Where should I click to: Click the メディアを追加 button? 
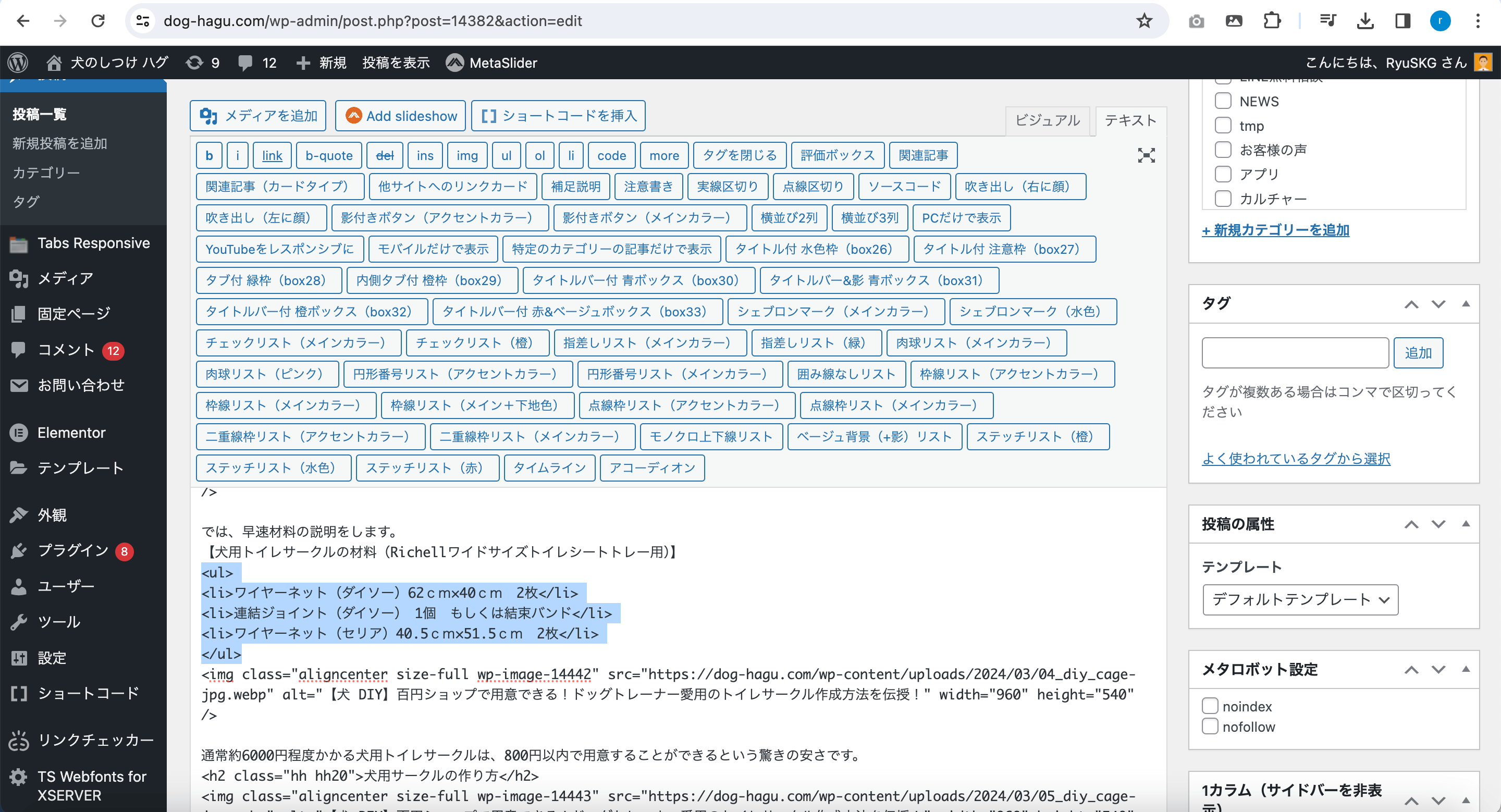(x=257, y=116)
